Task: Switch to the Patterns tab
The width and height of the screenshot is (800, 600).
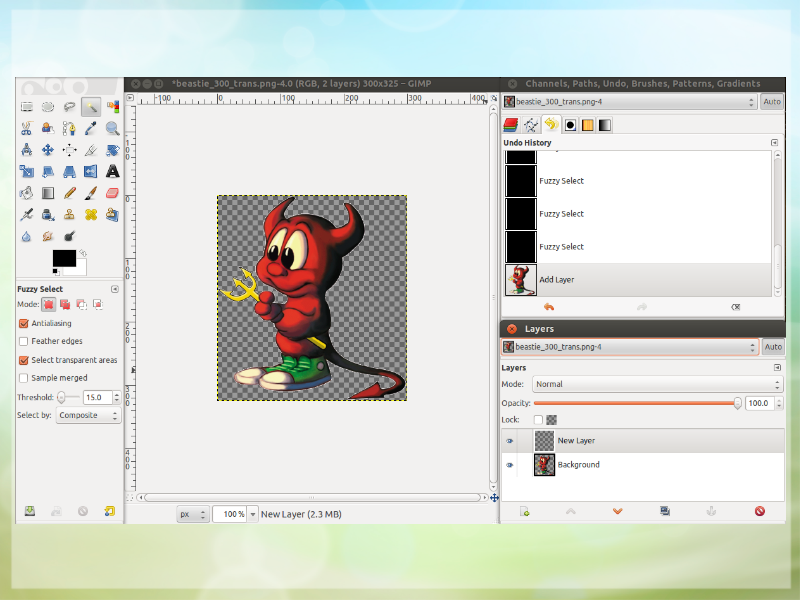Action: pos(587,125)
